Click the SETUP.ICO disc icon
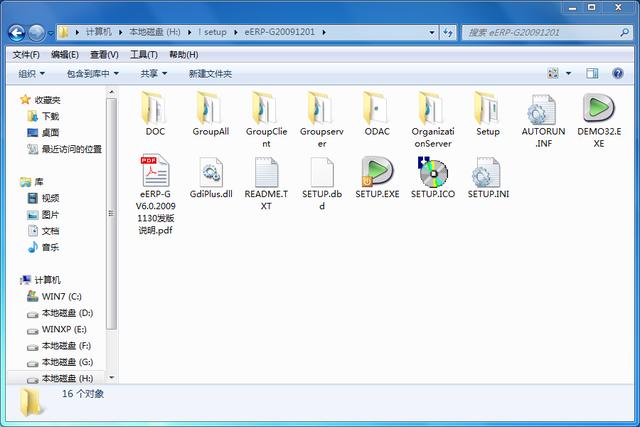 coord(432,173)
